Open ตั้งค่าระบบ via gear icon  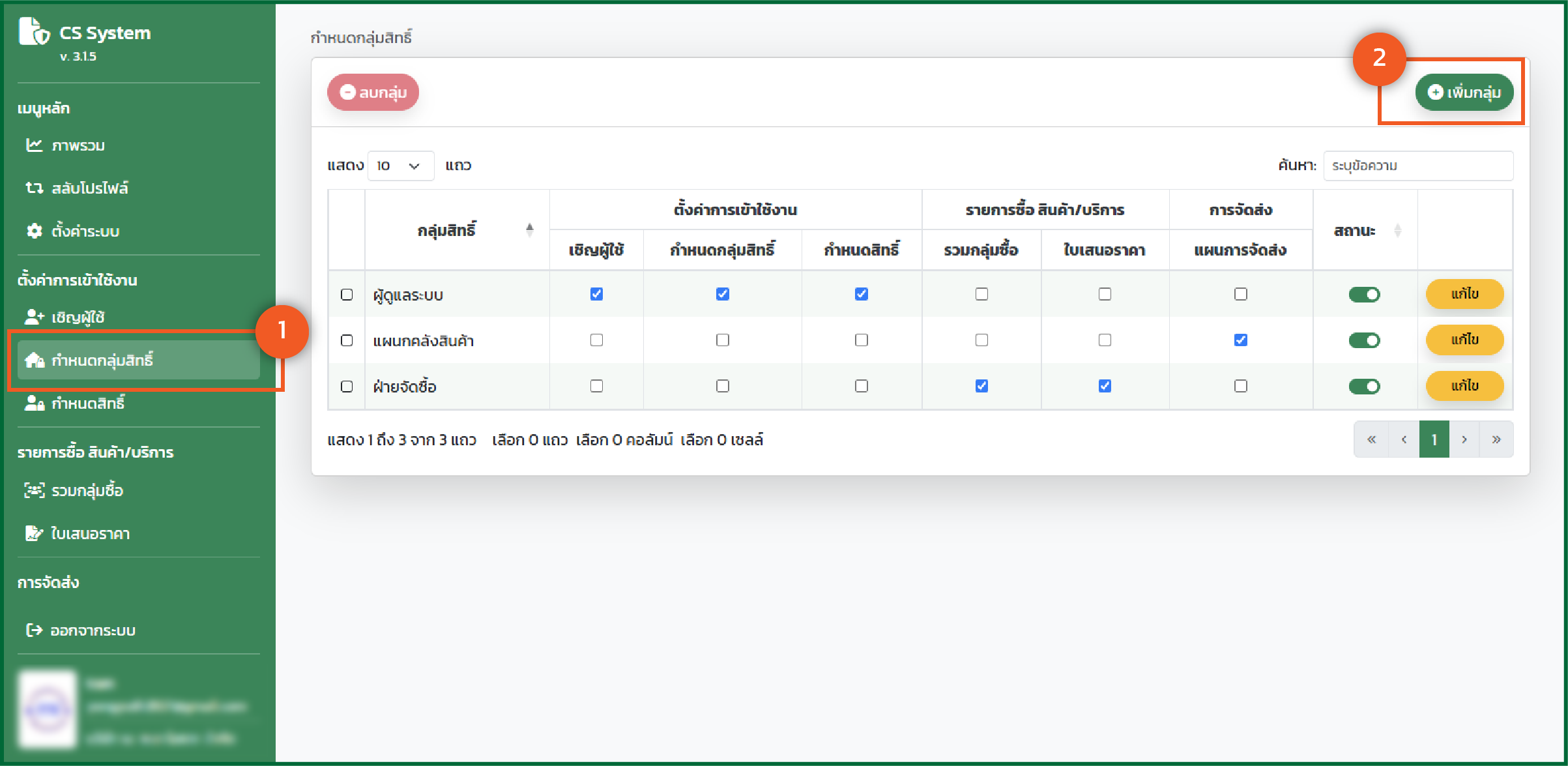[34, 231]
